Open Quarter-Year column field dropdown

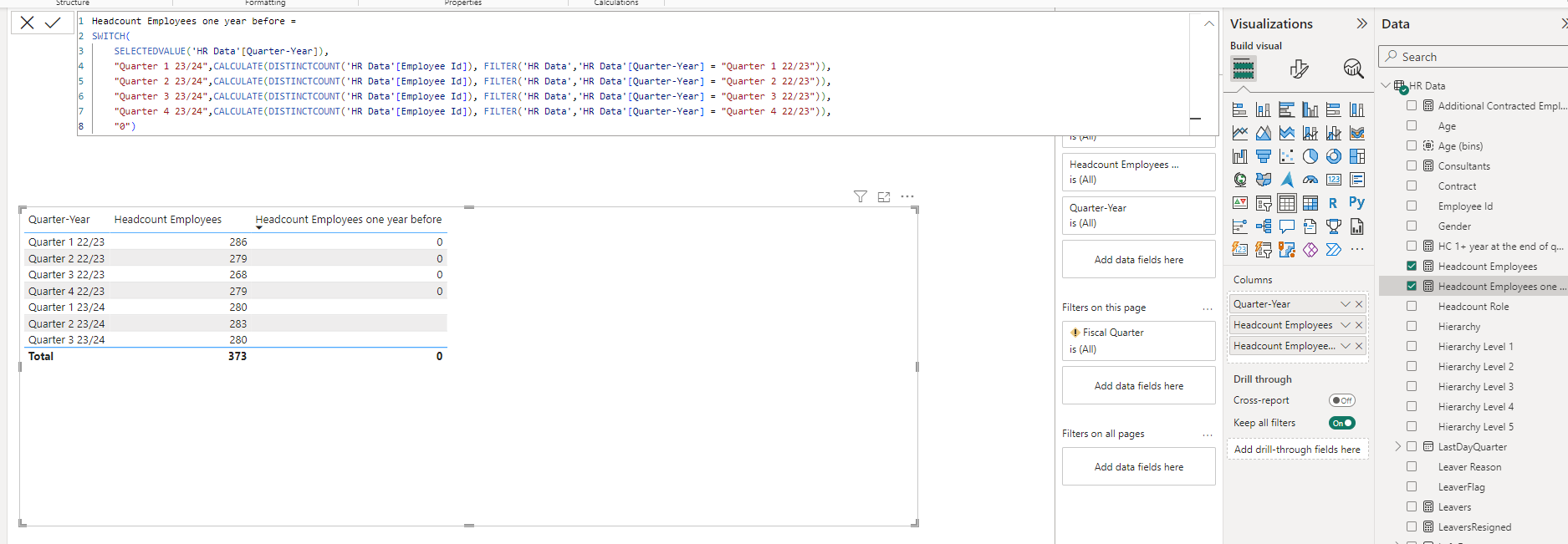pos(1346,304)
